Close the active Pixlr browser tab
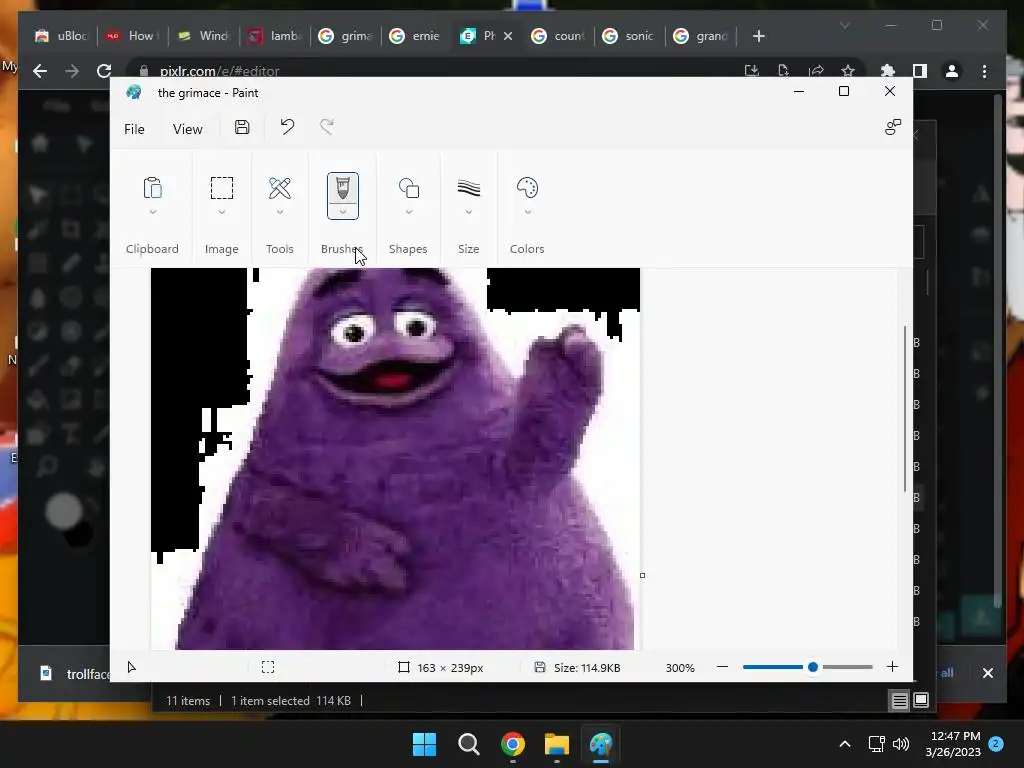Image resolution: width=1024 pixels, height=768 pixels. click(508, 36)
